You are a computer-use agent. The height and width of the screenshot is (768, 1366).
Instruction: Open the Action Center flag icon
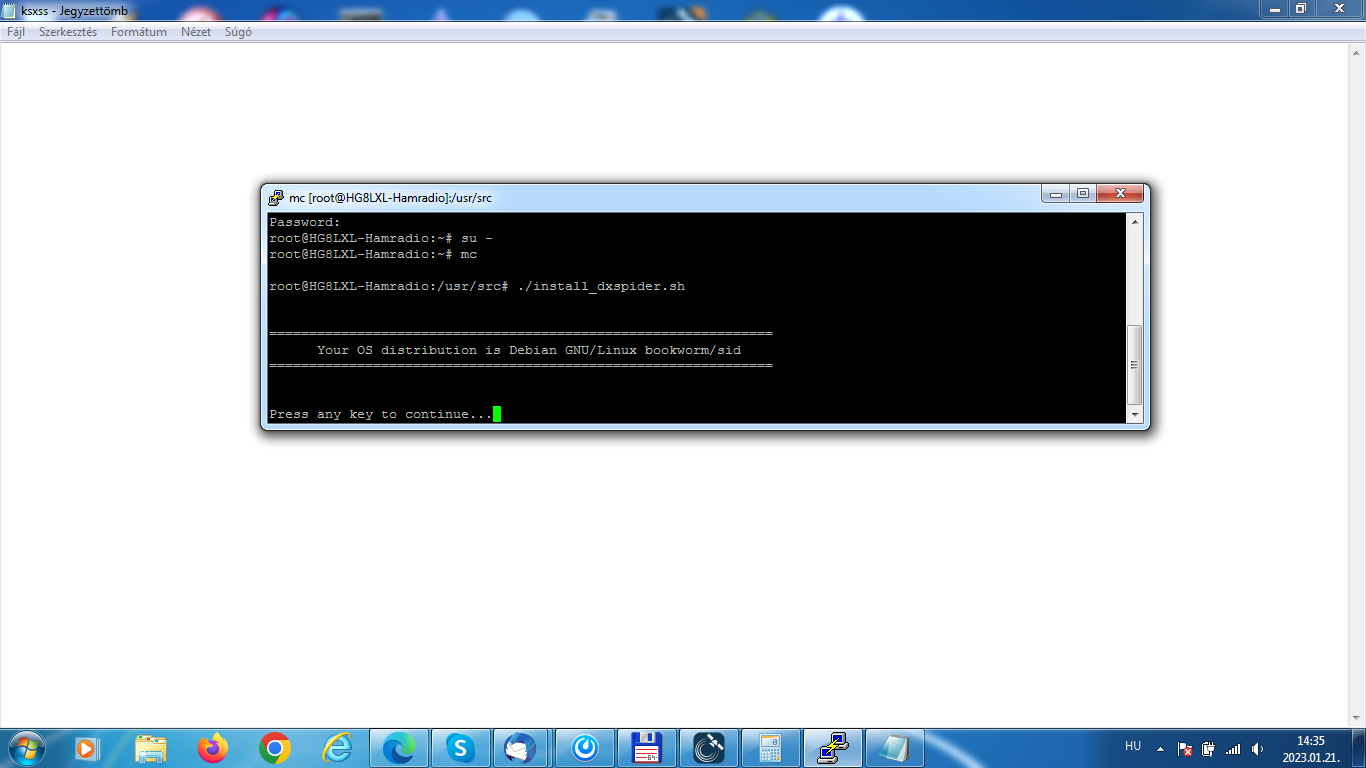point(1185,748)
